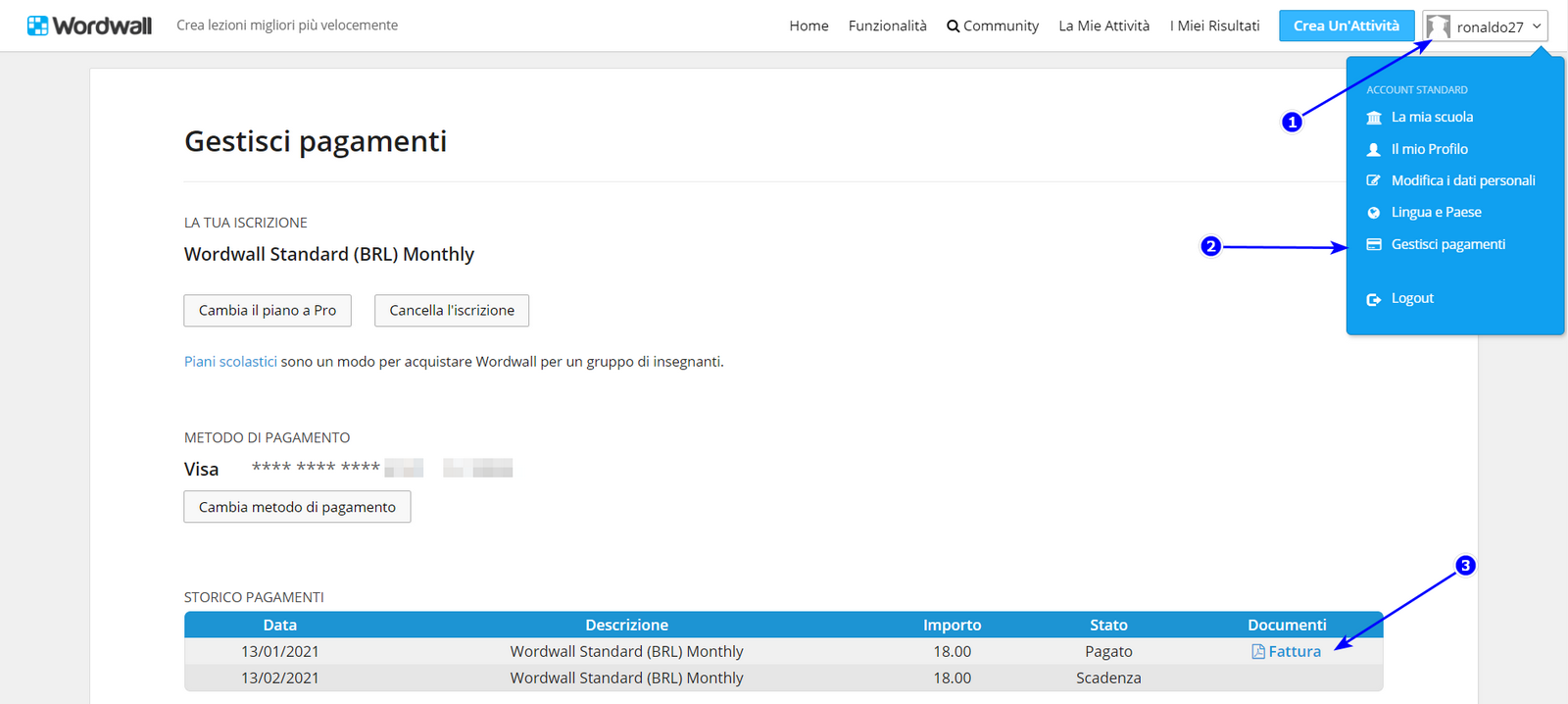Select Gestisci pagamenti menu entry
This screenshot has width=1568, height=704.
click(1448, 245)
